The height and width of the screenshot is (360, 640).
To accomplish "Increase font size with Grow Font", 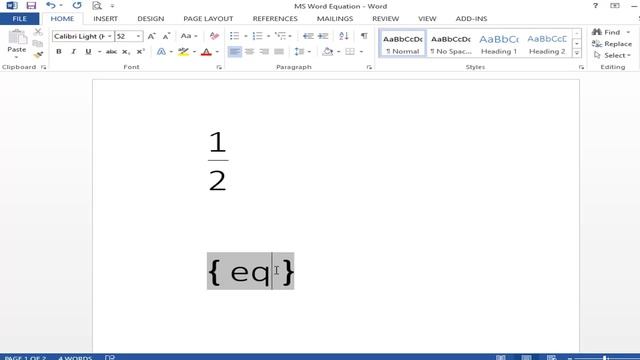I will pyautogui.click(x=151, y=36).
